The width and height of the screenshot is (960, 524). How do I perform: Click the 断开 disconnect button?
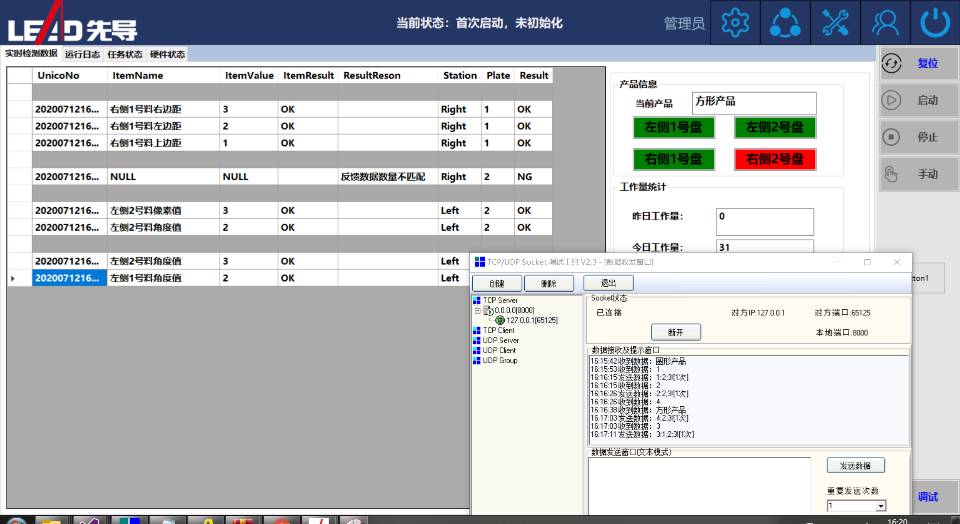[676, 332]
